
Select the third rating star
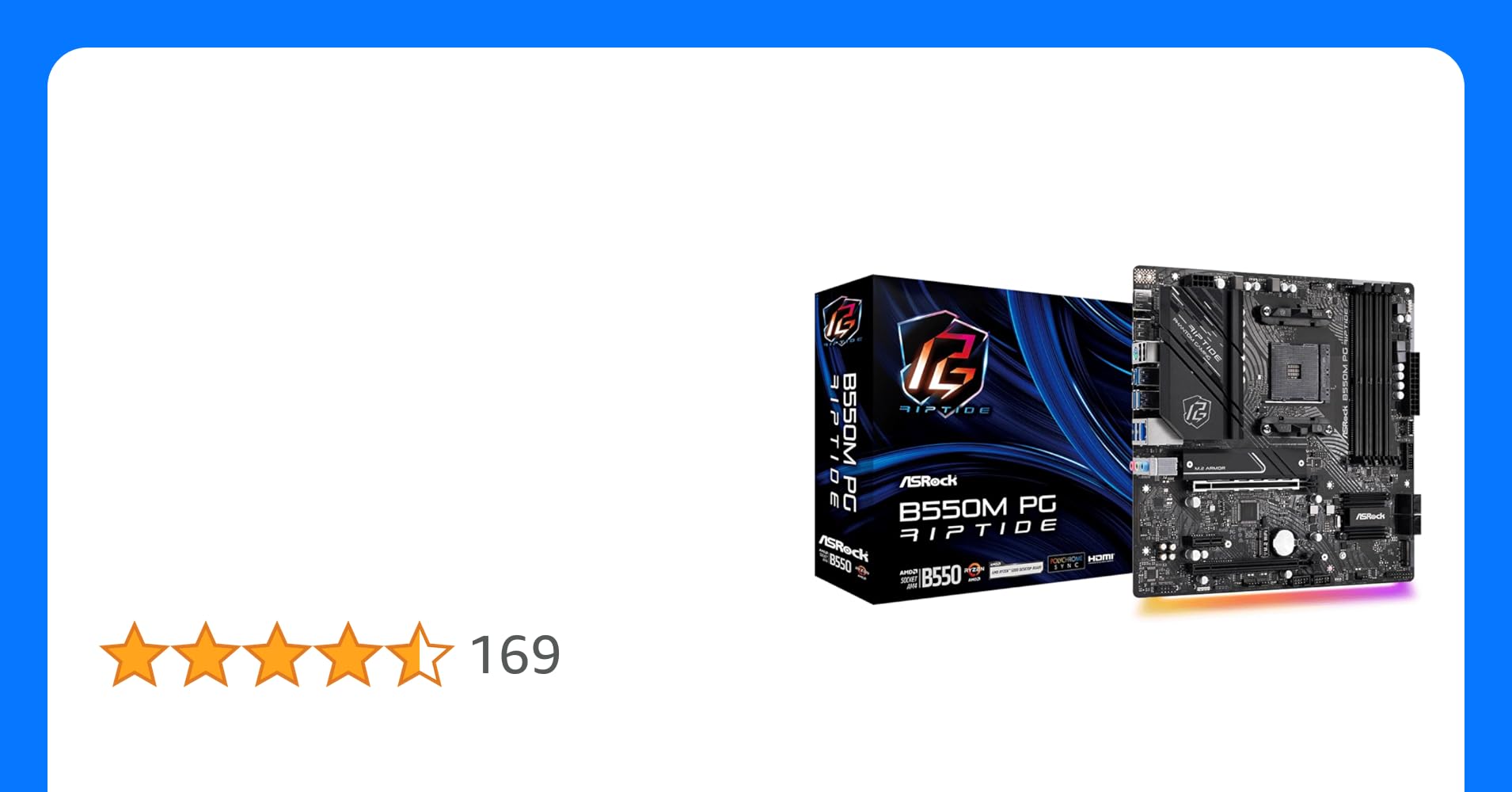click(x=277, y=654)
